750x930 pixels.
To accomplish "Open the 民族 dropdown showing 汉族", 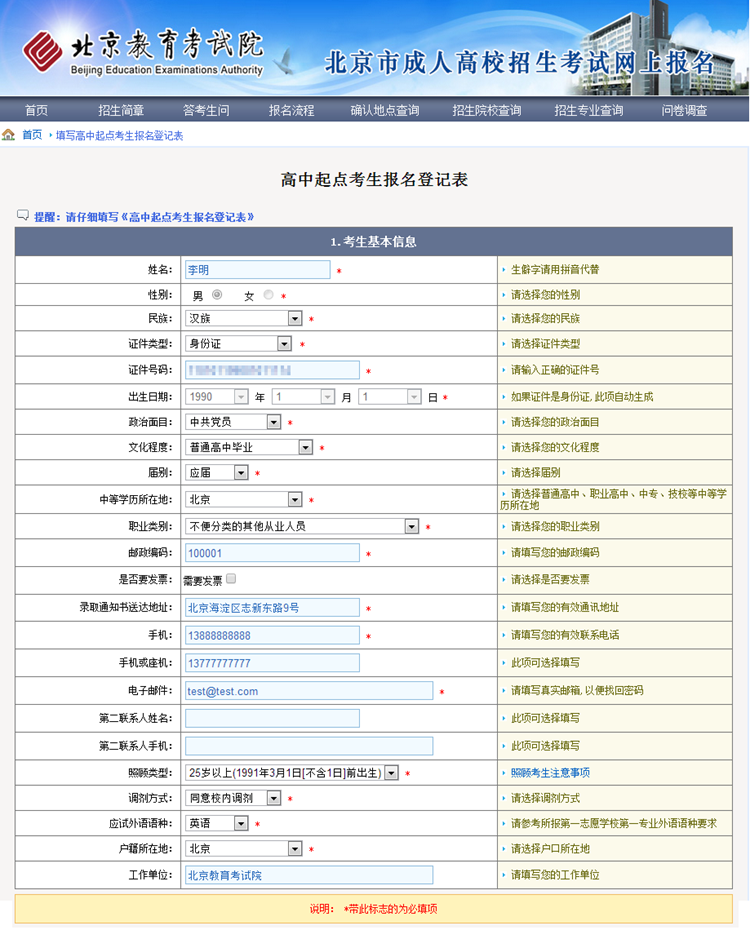I will (244, 319).
